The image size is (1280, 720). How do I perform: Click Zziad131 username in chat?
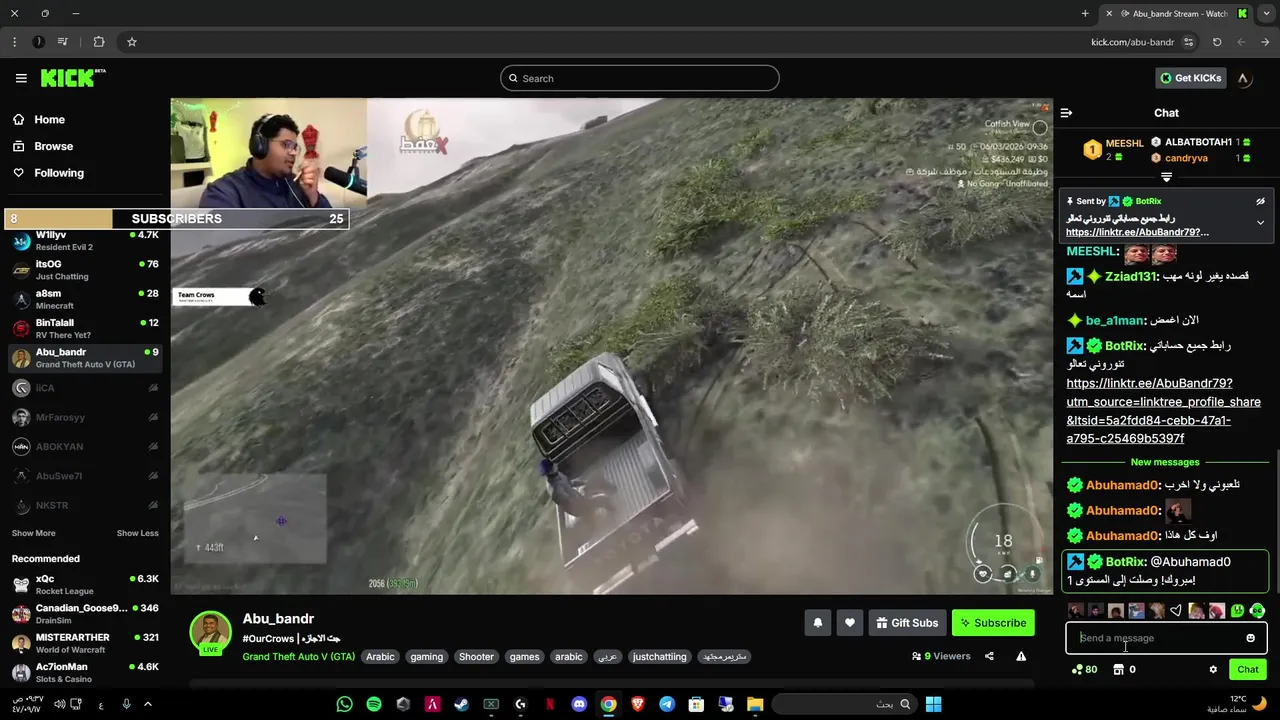(x=1130, y=276)
